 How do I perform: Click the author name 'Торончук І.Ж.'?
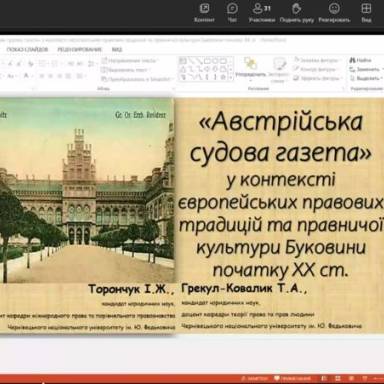pyautogui.click(x=132, y=289)
